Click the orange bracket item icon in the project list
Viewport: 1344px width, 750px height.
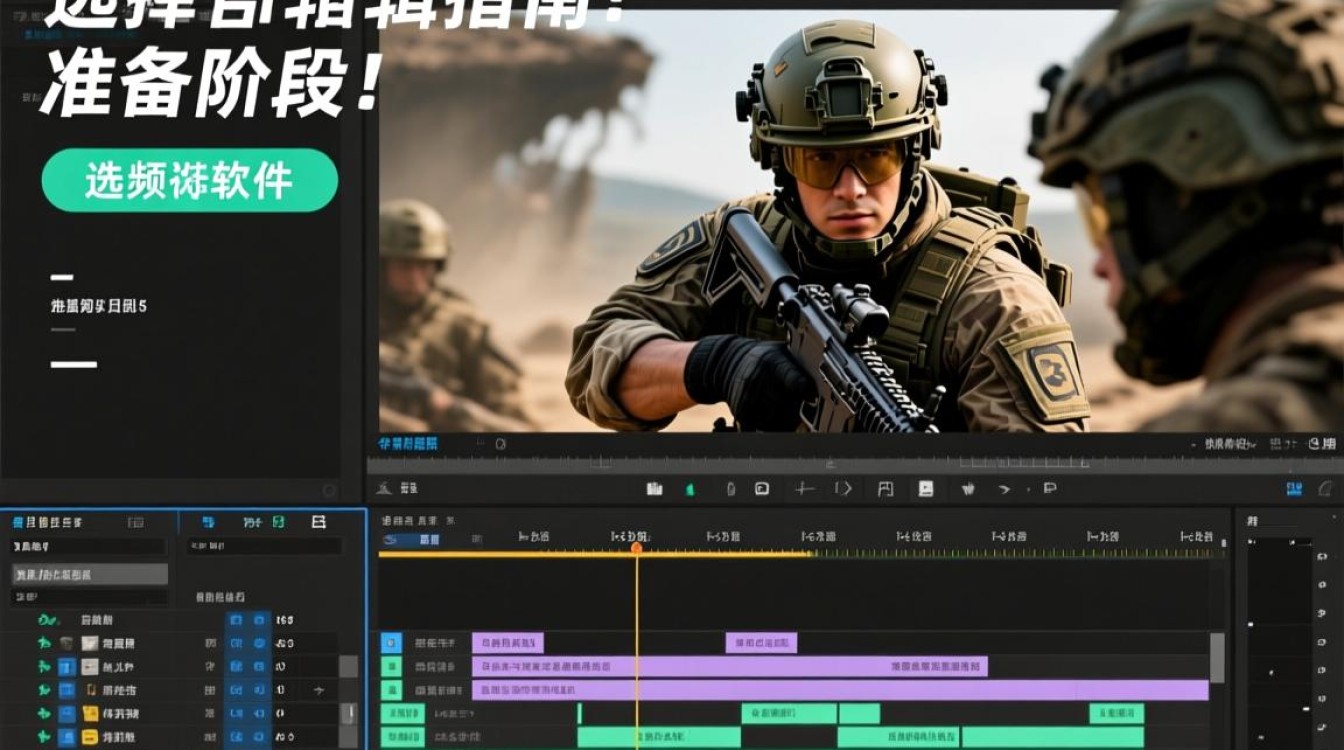click(x=91, y=690)
